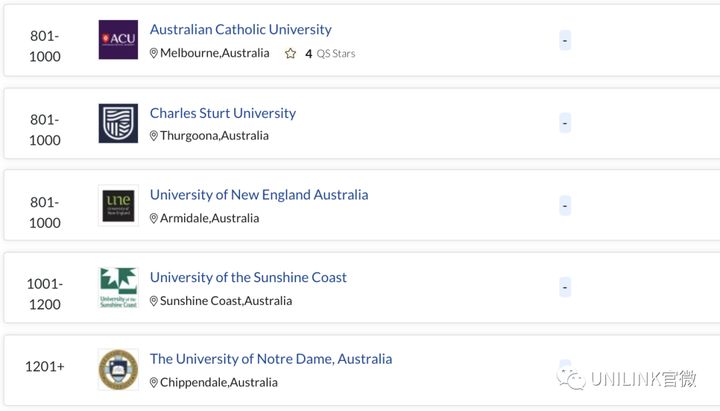Click the dash score badge for ACU
This screenshot has width=720, height=411.
[x=565, y=40]
